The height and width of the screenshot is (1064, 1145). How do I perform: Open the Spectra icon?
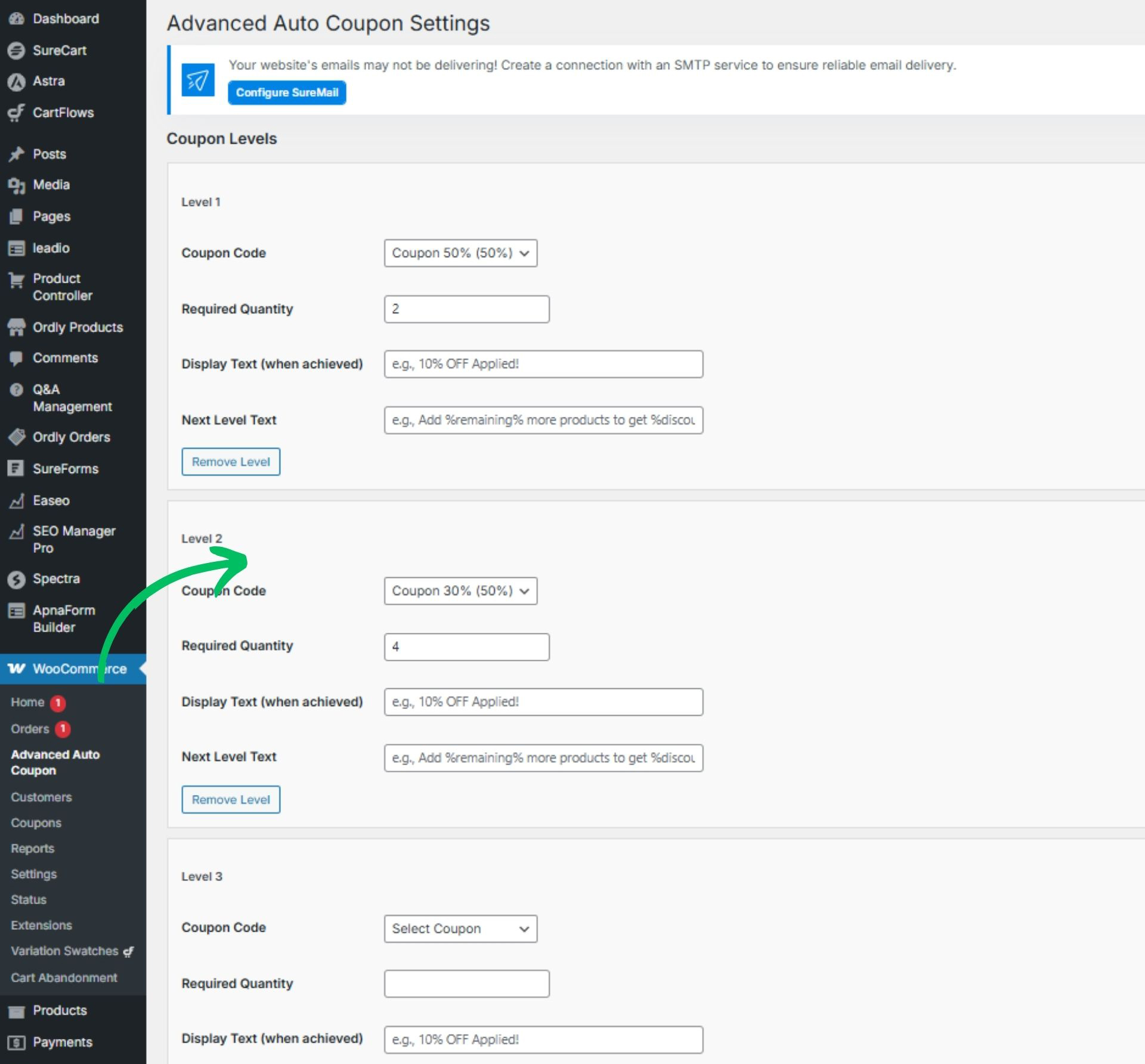[x=17, y=578]
